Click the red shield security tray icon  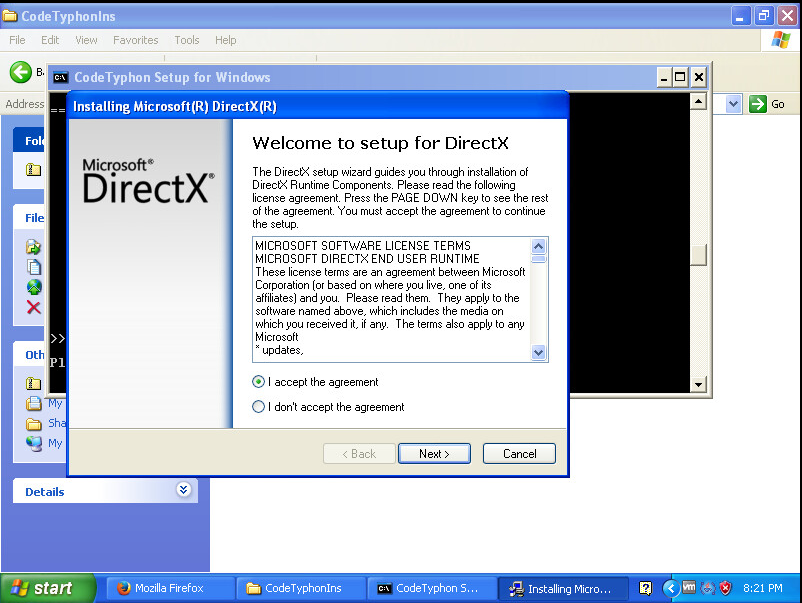pos(726,588)
